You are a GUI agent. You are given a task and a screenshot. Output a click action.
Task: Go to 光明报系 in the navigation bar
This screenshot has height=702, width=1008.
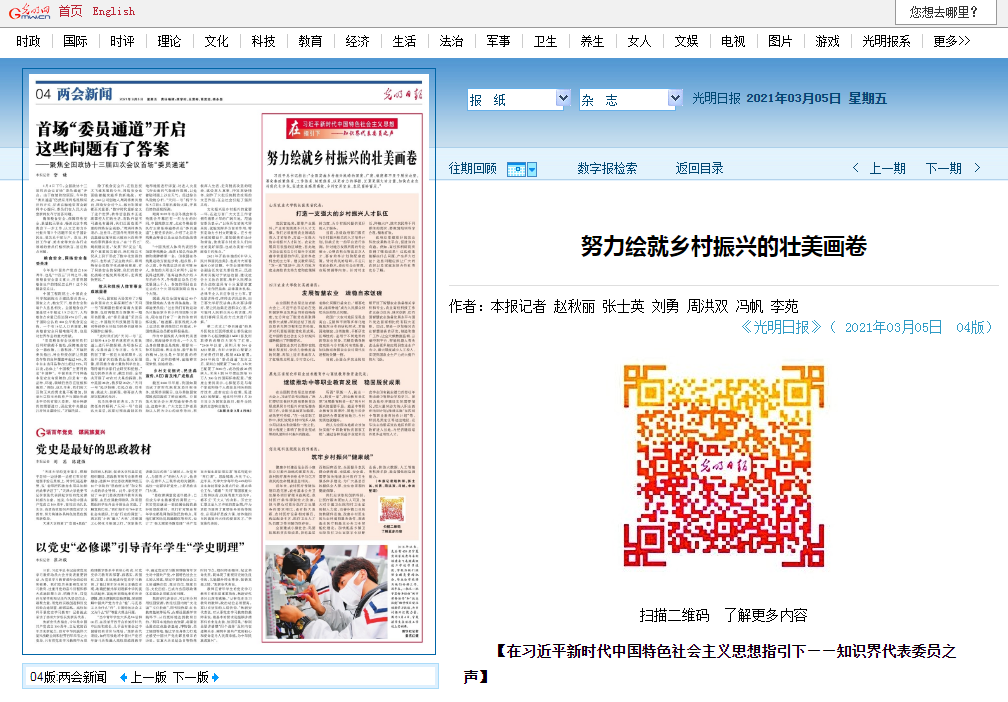[x=885, y=41]
